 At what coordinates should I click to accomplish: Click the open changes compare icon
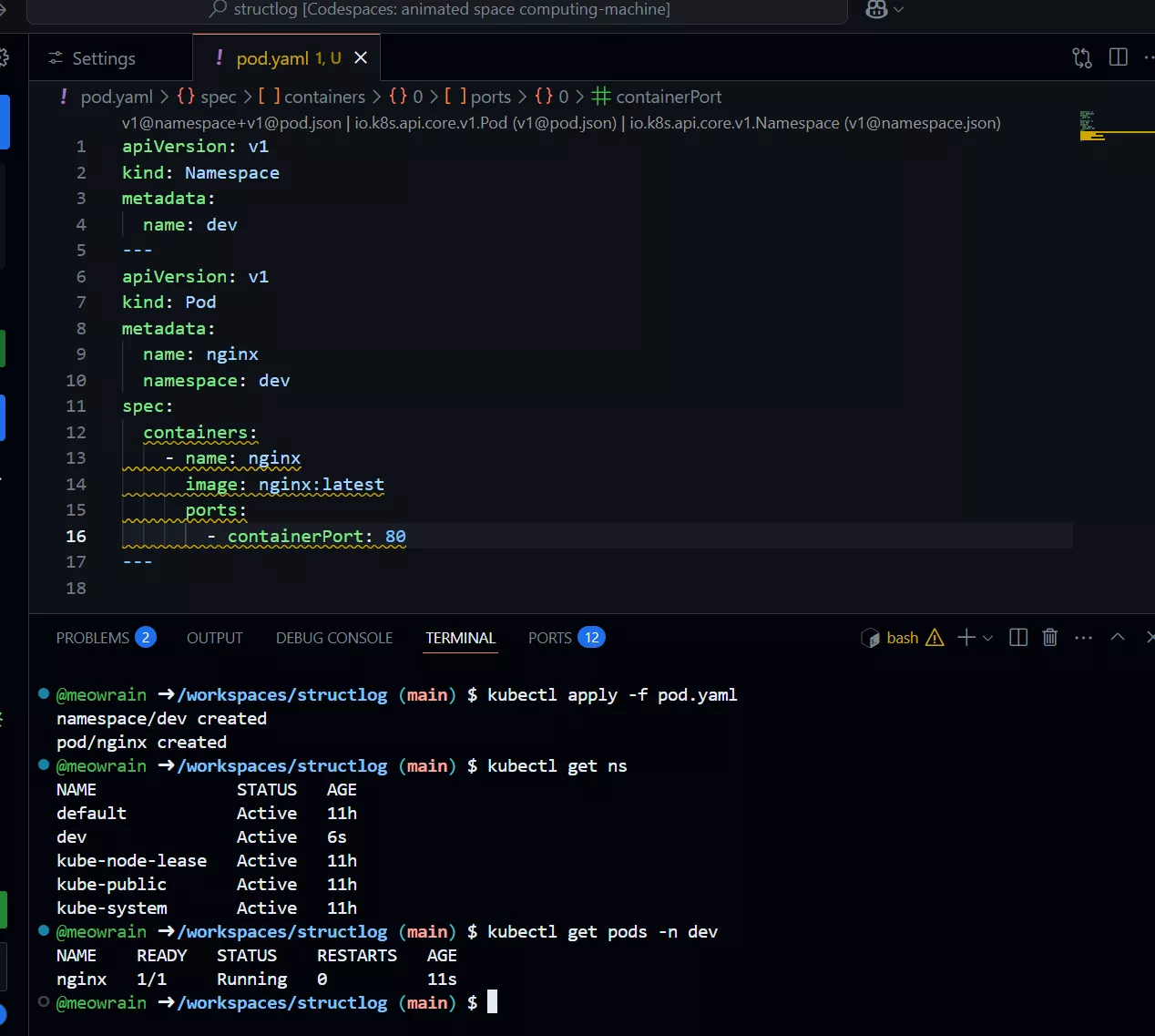point(1081,58)
